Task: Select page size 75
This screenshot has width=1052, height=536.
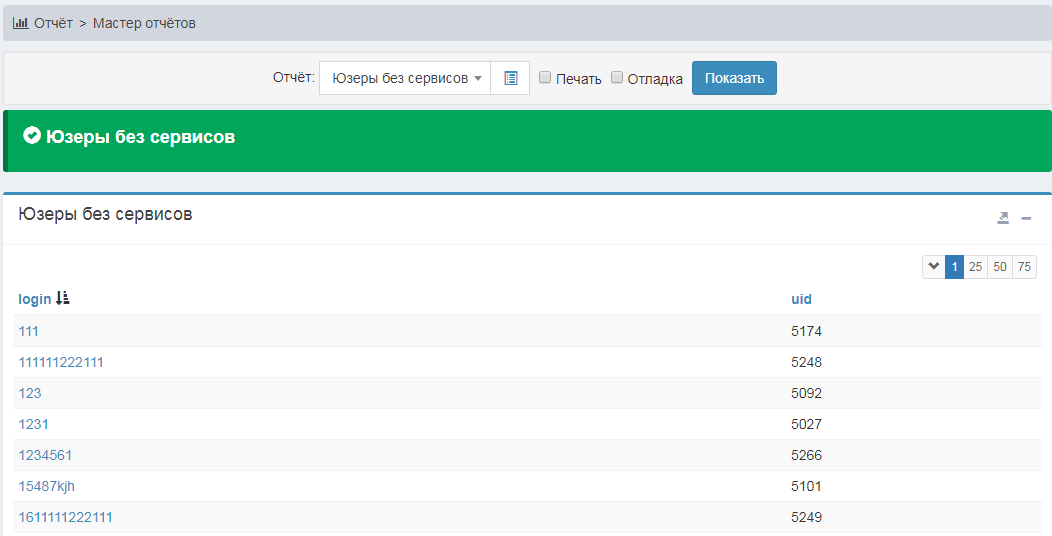Action: 1024,267
